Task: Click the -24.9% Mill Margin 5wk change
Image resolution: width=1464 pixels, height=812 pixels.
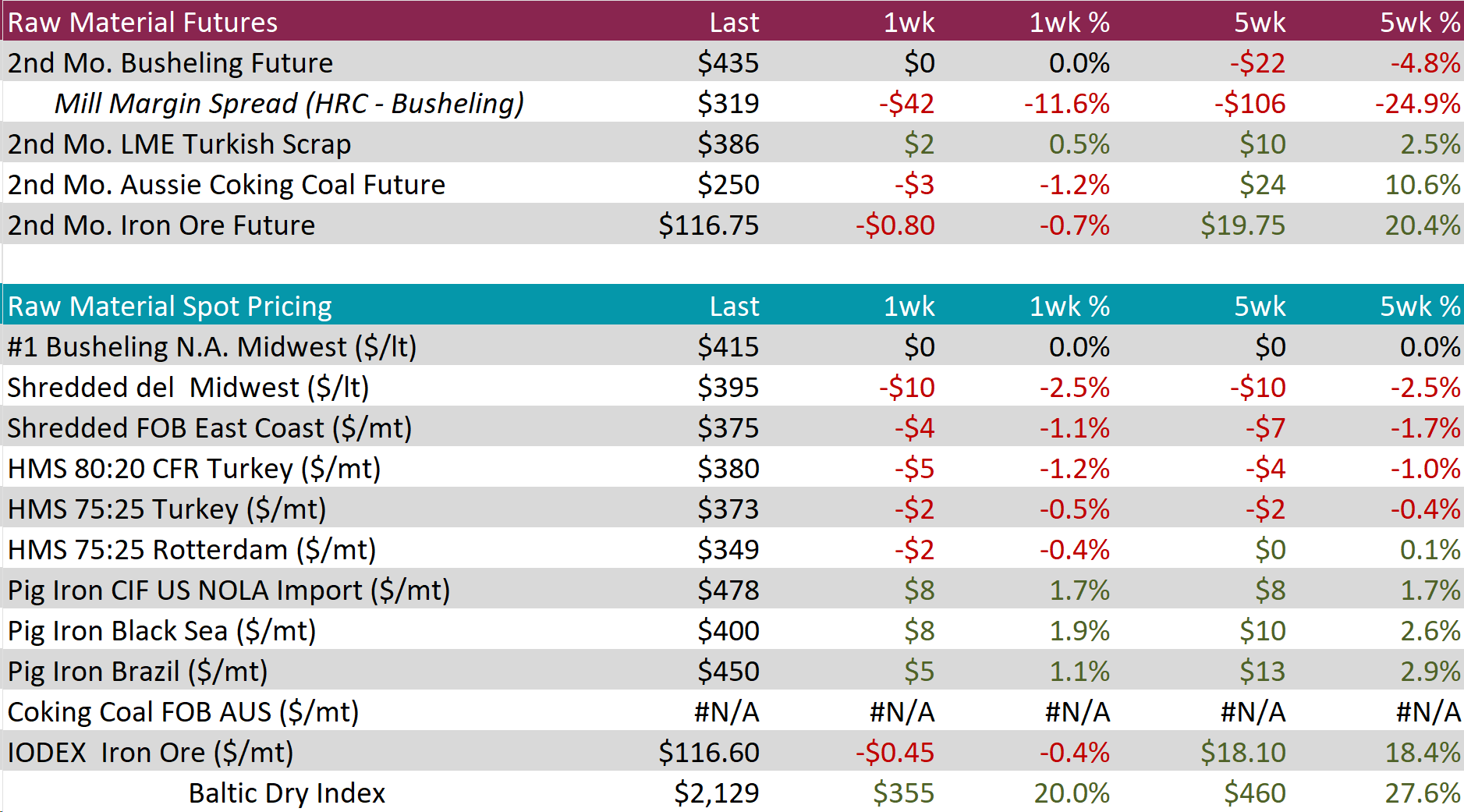Action: point(1417,103)
